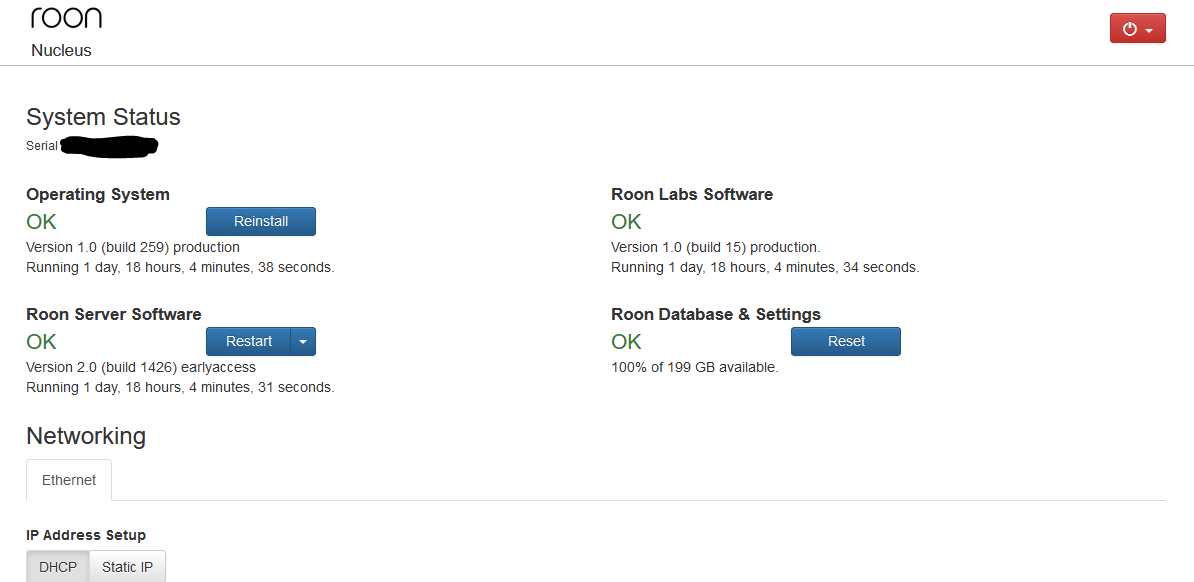
Task: Click 'Version 1.0 (build 259) production' text
Action: click(x=133, y=247)
